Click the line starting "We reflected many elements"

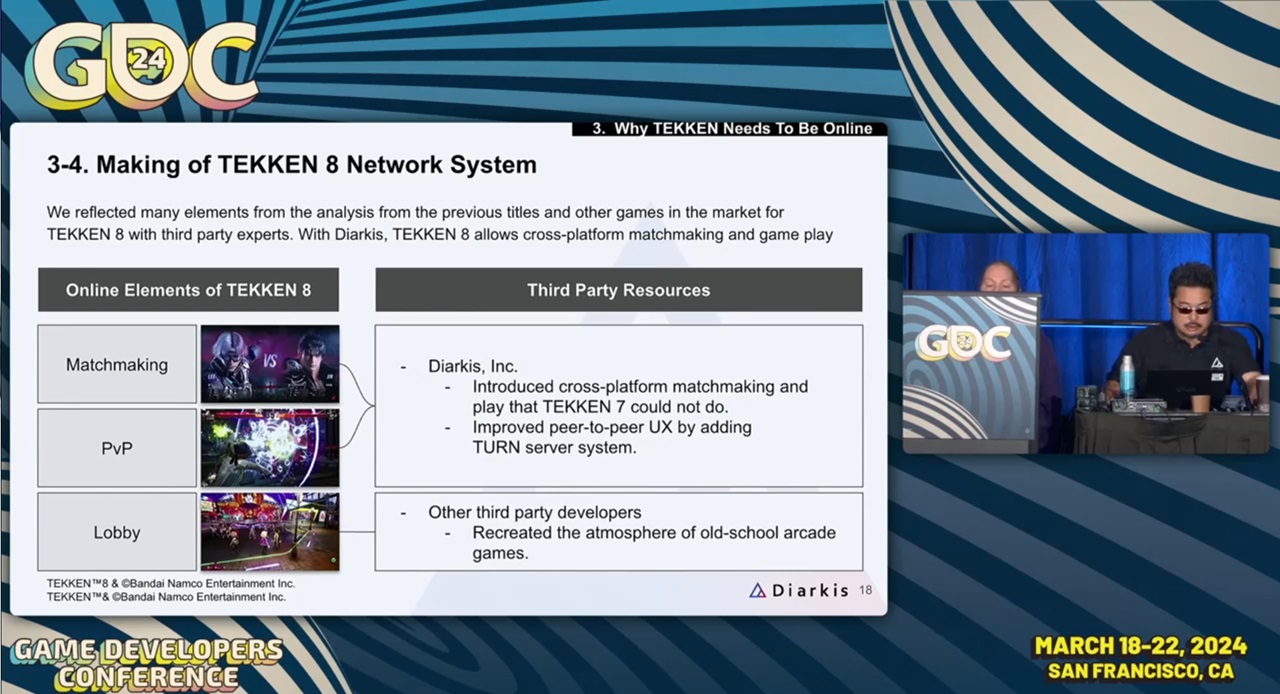coord(415,212)
